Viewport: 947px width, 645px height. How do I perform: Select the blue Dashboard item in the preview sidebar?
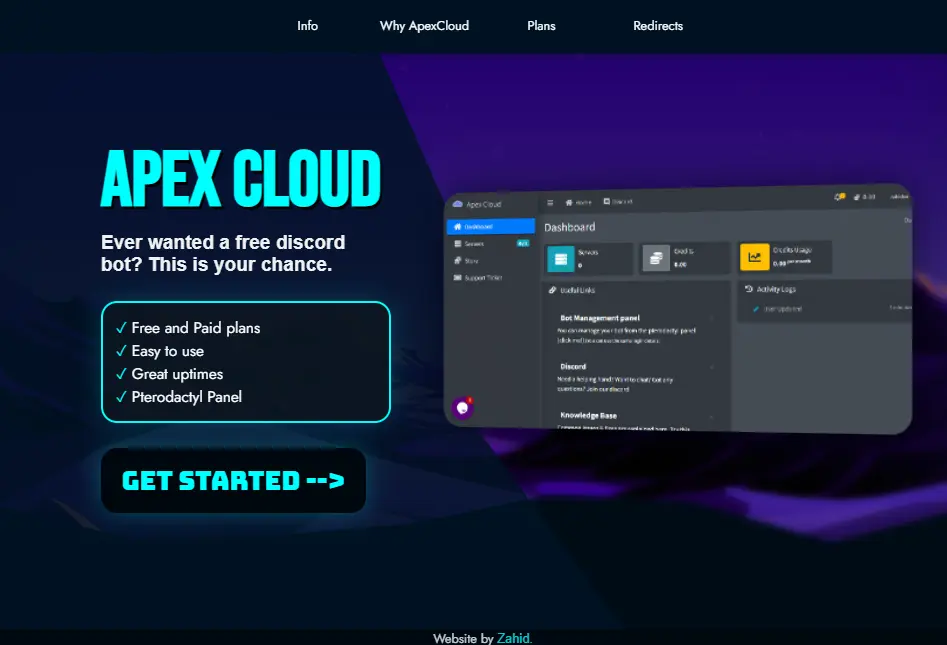point(490,226)
